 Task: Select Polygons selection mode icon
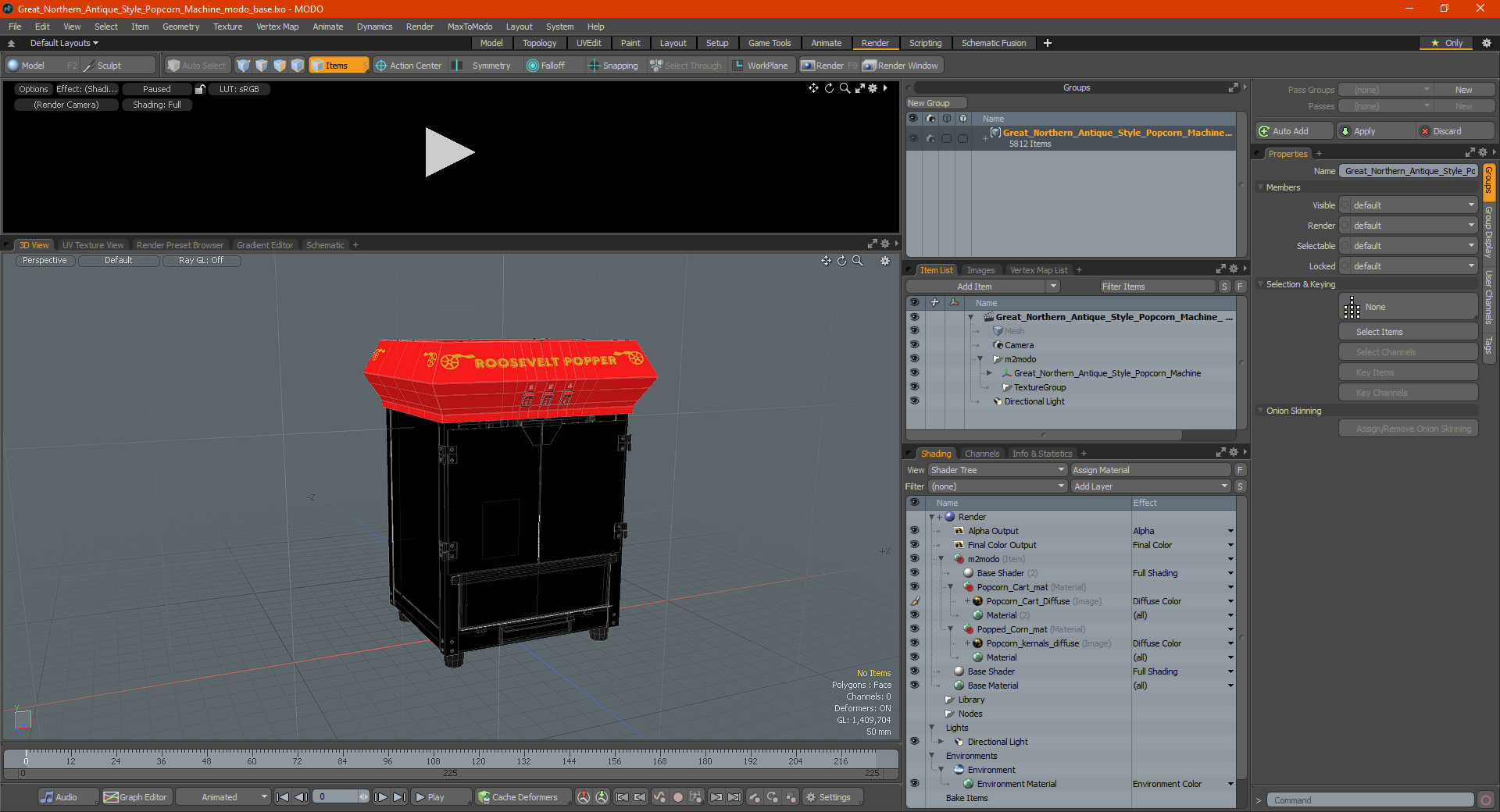coord(280,66)
